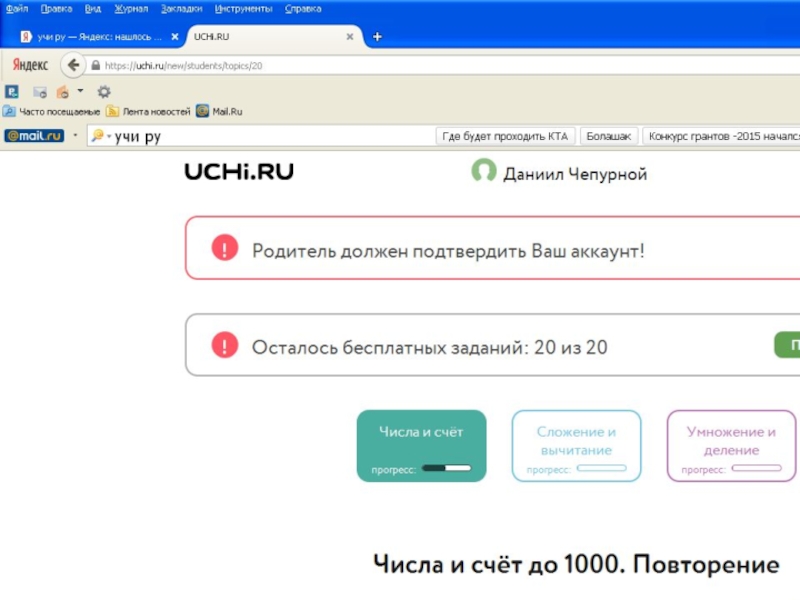Open a new browser tab
The image size is (800, 600).
coord(377,37)
